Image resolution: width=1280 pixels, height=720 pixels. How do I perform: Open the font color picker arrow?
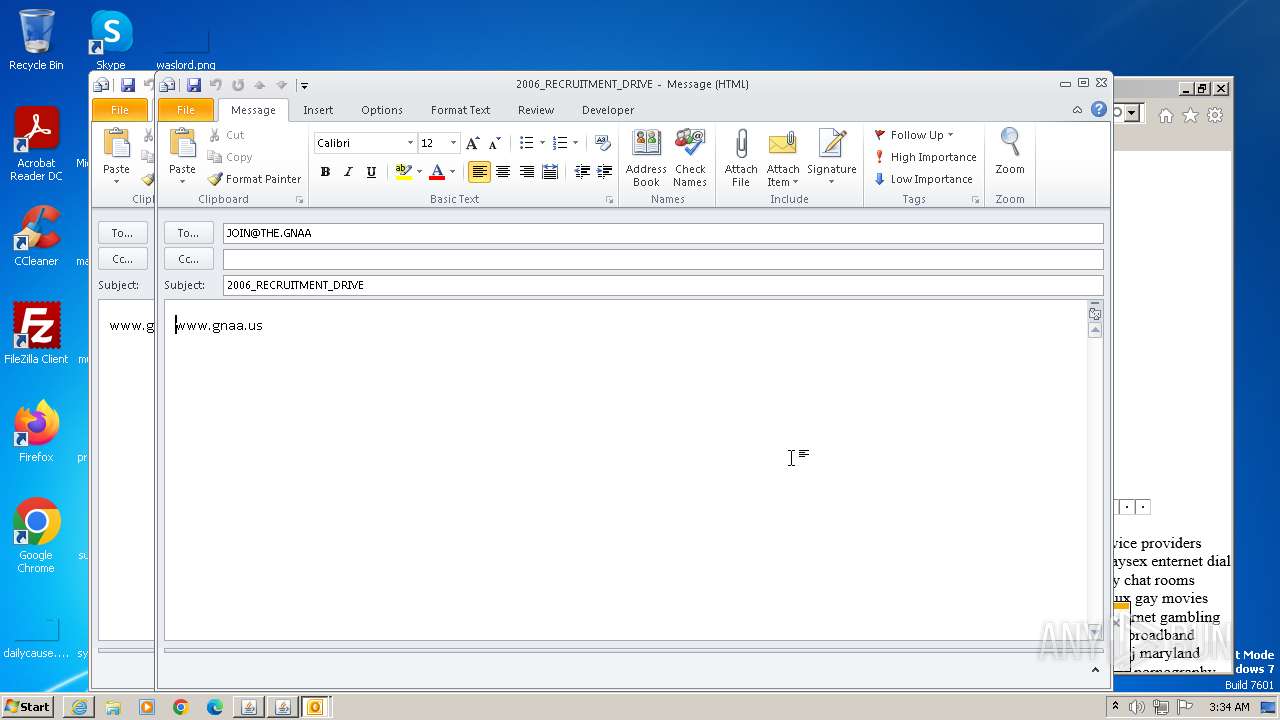click(452, 172)
